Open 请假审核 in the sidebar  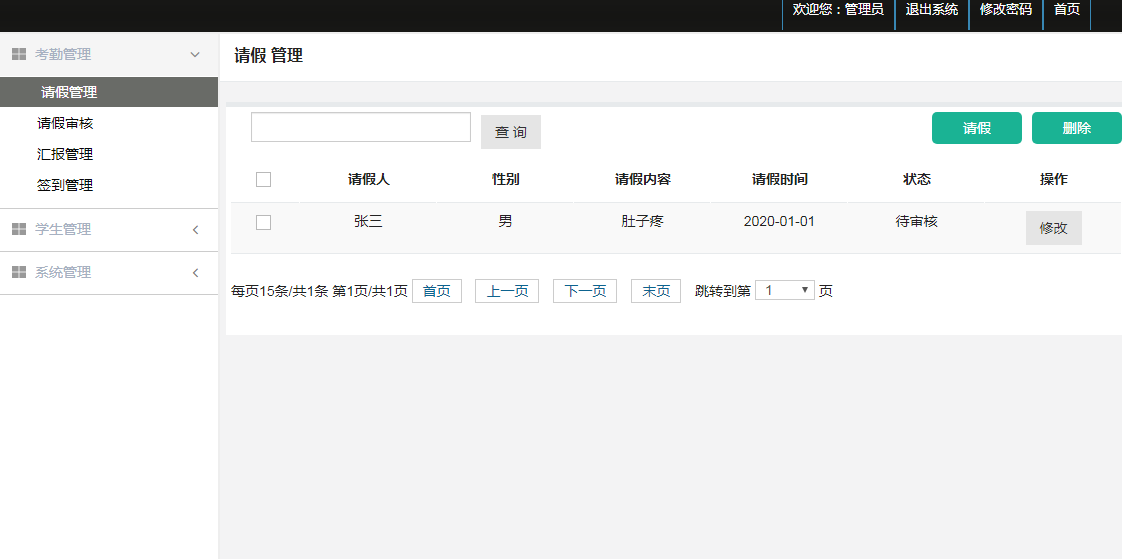tap(65, 124)
